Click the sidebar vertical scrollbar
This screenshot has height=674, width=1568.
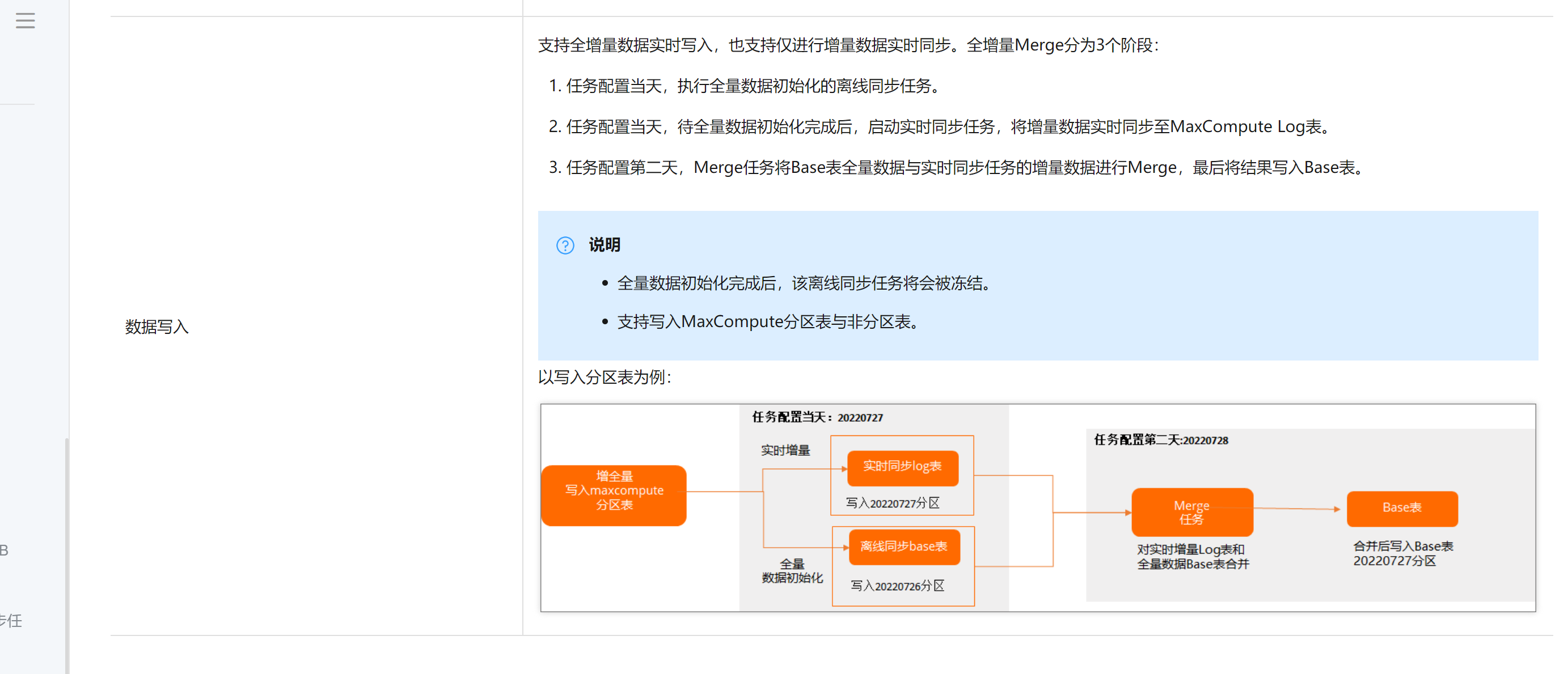coord(66,555)
